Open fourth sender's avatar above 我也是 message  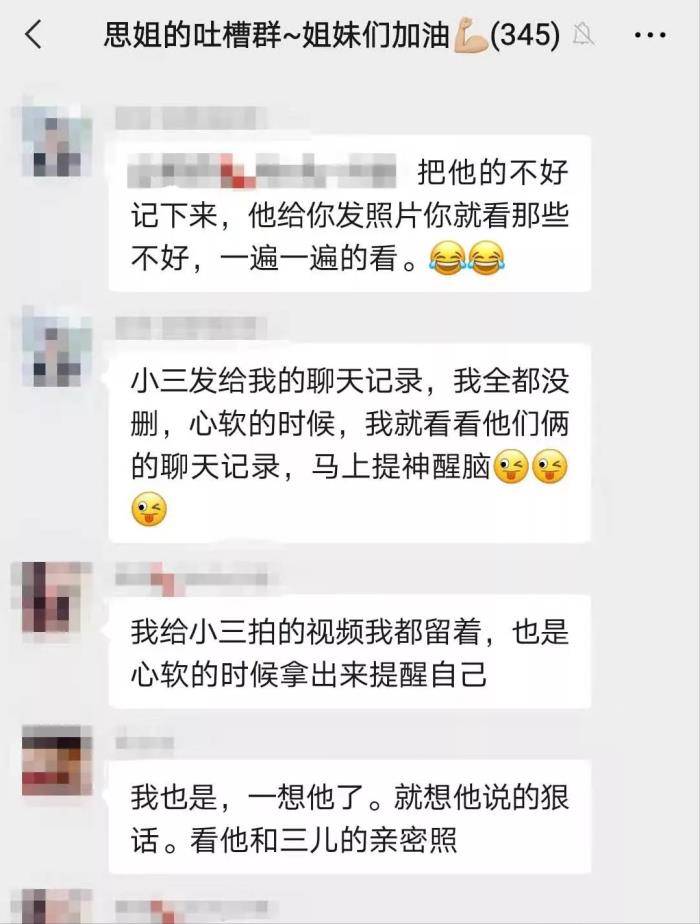[57, 761]
